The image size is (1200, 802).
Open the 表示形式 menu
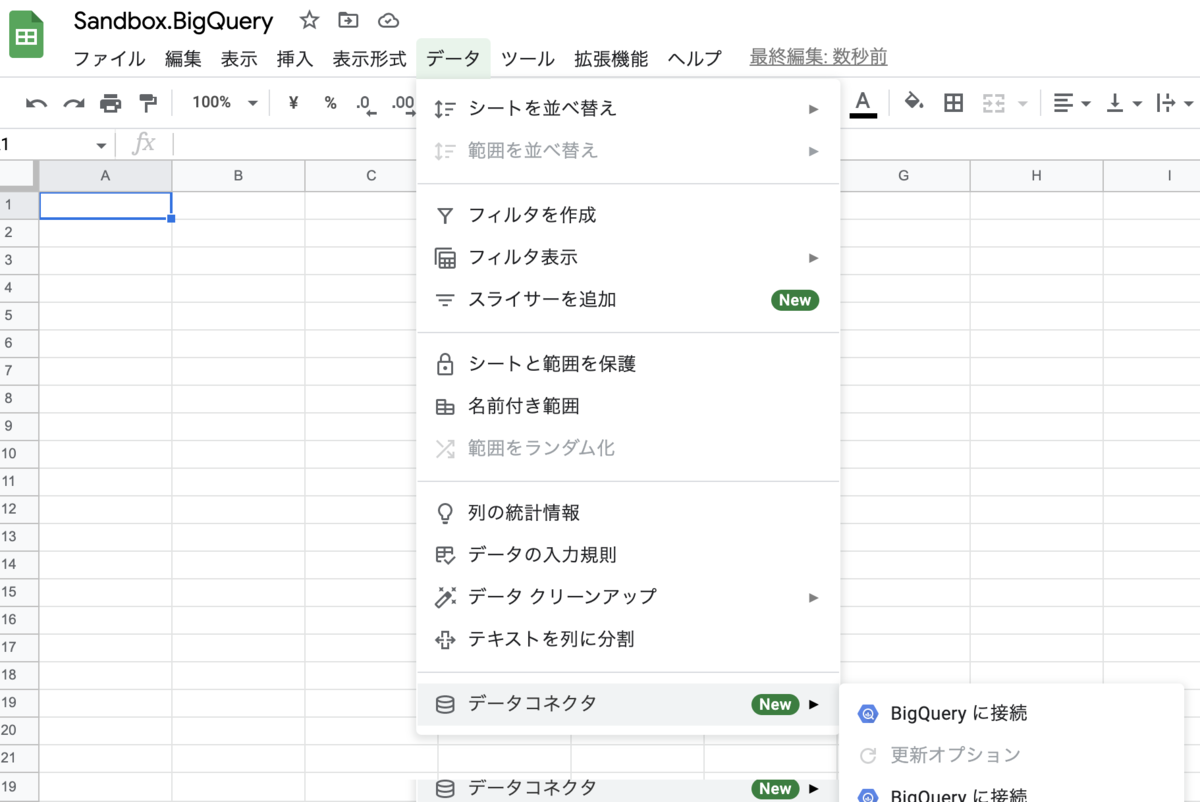pos(370,58)
